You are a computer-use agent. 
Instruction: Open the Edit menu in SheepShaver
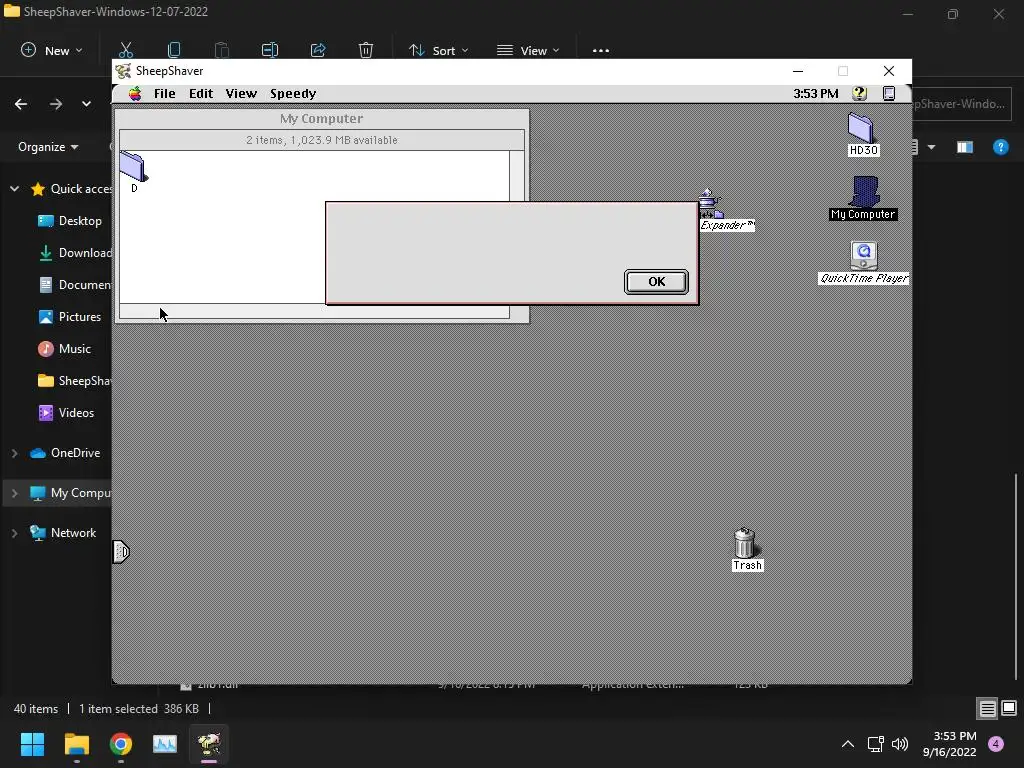tap(201, 93)
